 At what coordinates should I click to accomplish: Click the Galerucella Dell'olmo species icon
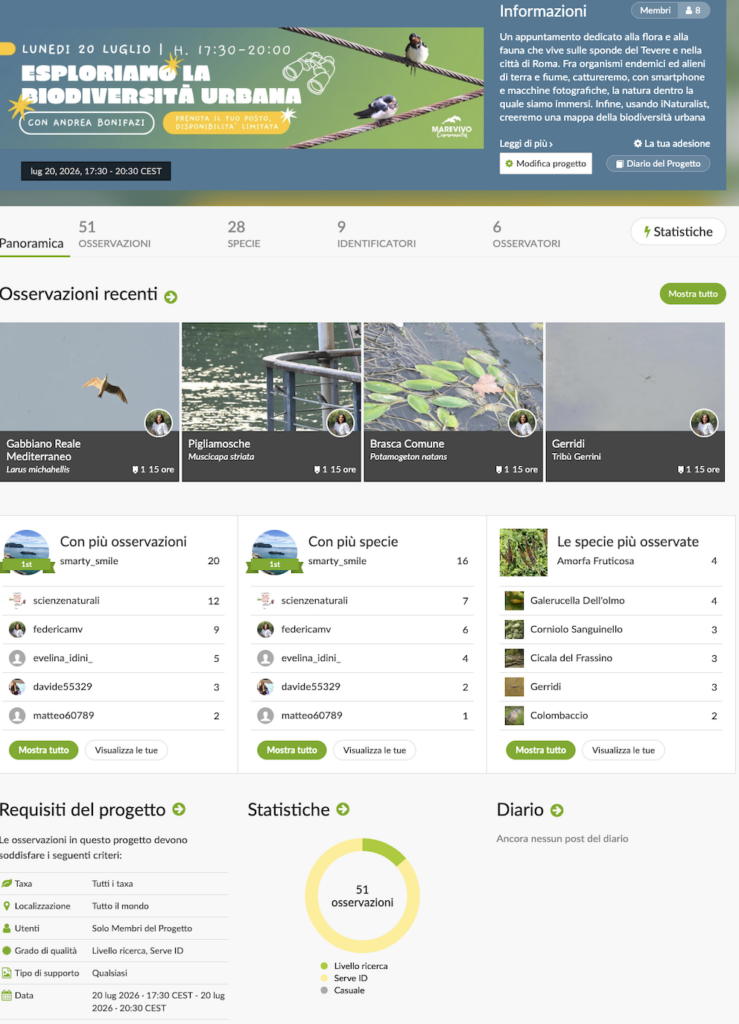point(514,601)
